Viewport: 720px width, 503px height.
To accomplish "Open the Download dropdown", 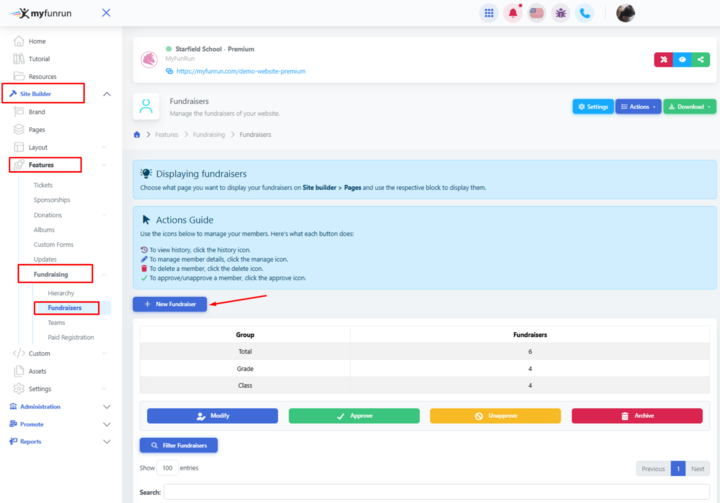I will point(689,106).
